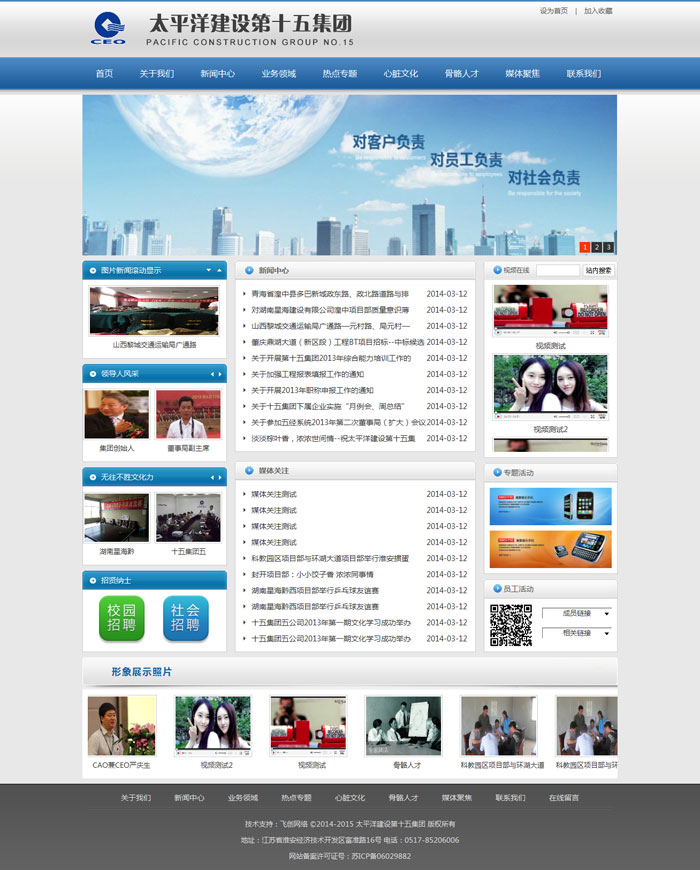Click the footer 业务领域 link
The width and height of the screenshot is (700, 870).
tap(242, 798)
